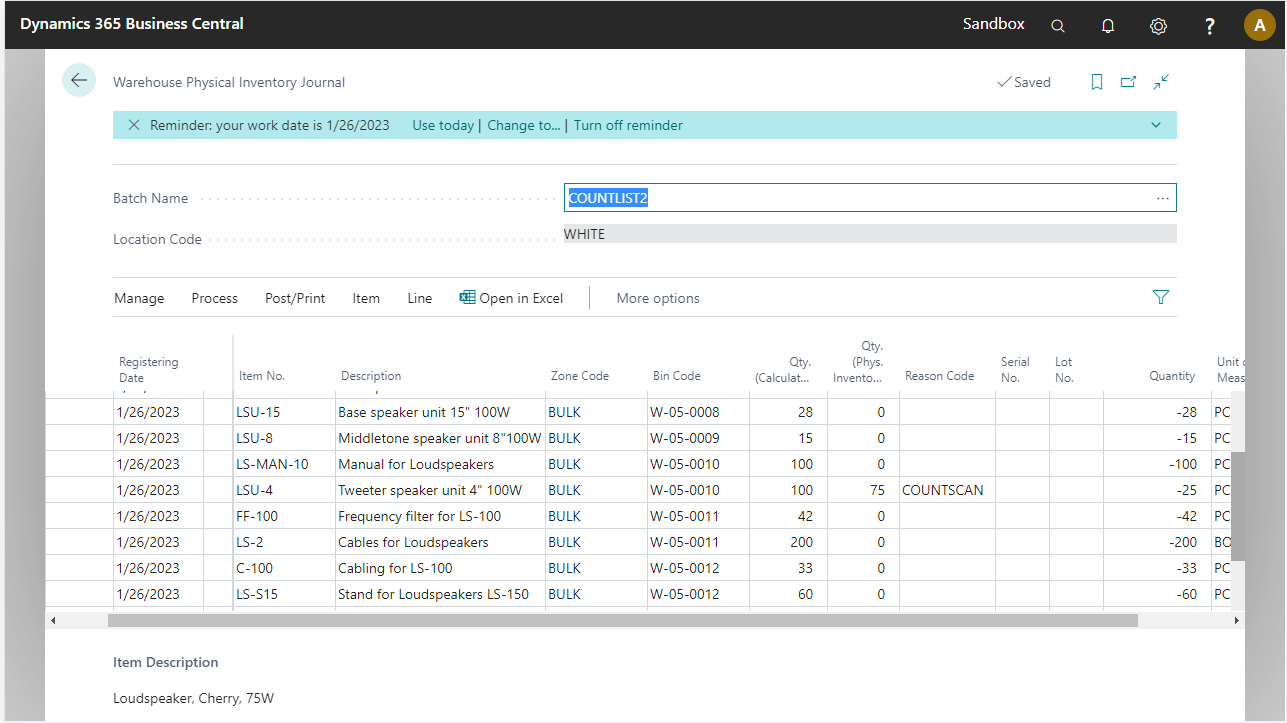The width and height of the screenshot is (1287, 723).
Task: Click Qty. Phys. Inventory value 75
Action: pyautogui.click(x=863, y=490)
